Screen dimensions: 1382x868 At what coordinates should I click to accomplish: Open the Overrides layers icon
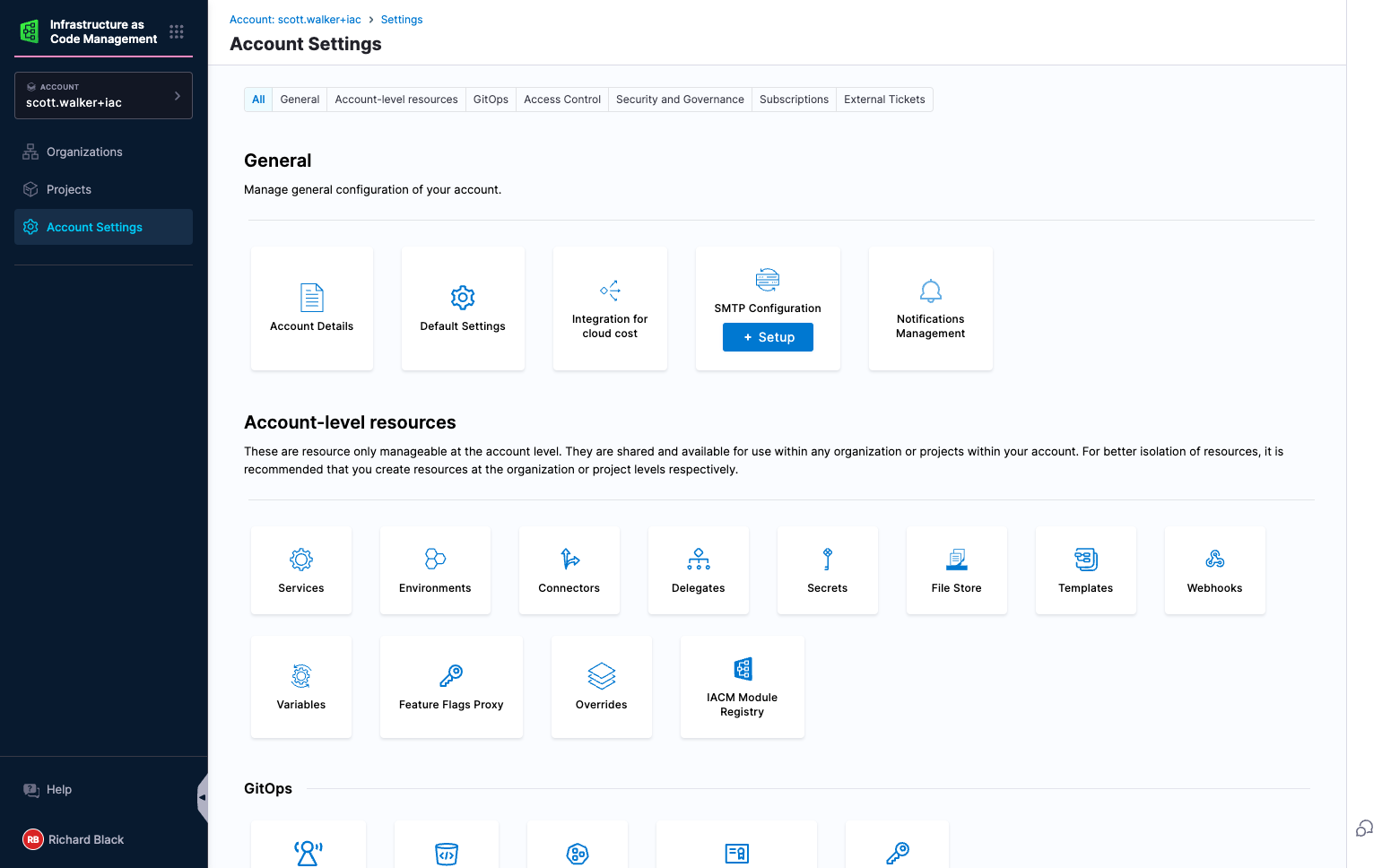(x=602, y=676)
